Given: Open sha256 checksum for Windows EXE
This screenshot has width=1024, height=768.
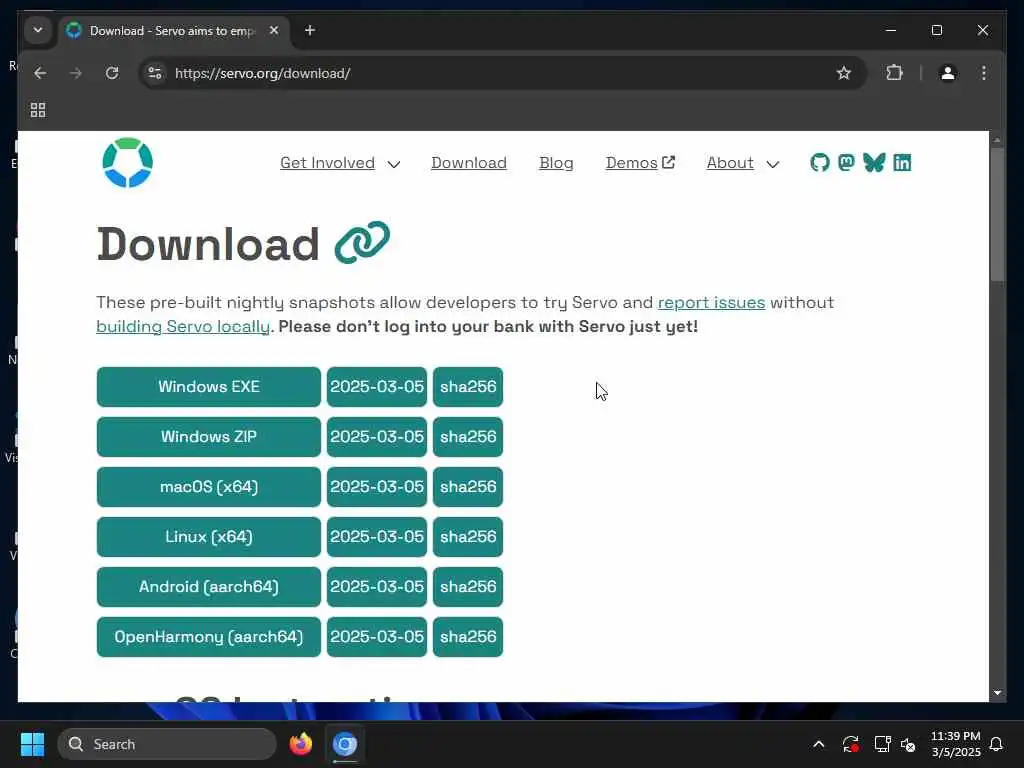Looking at the screenshot, I should click(468, 387).
